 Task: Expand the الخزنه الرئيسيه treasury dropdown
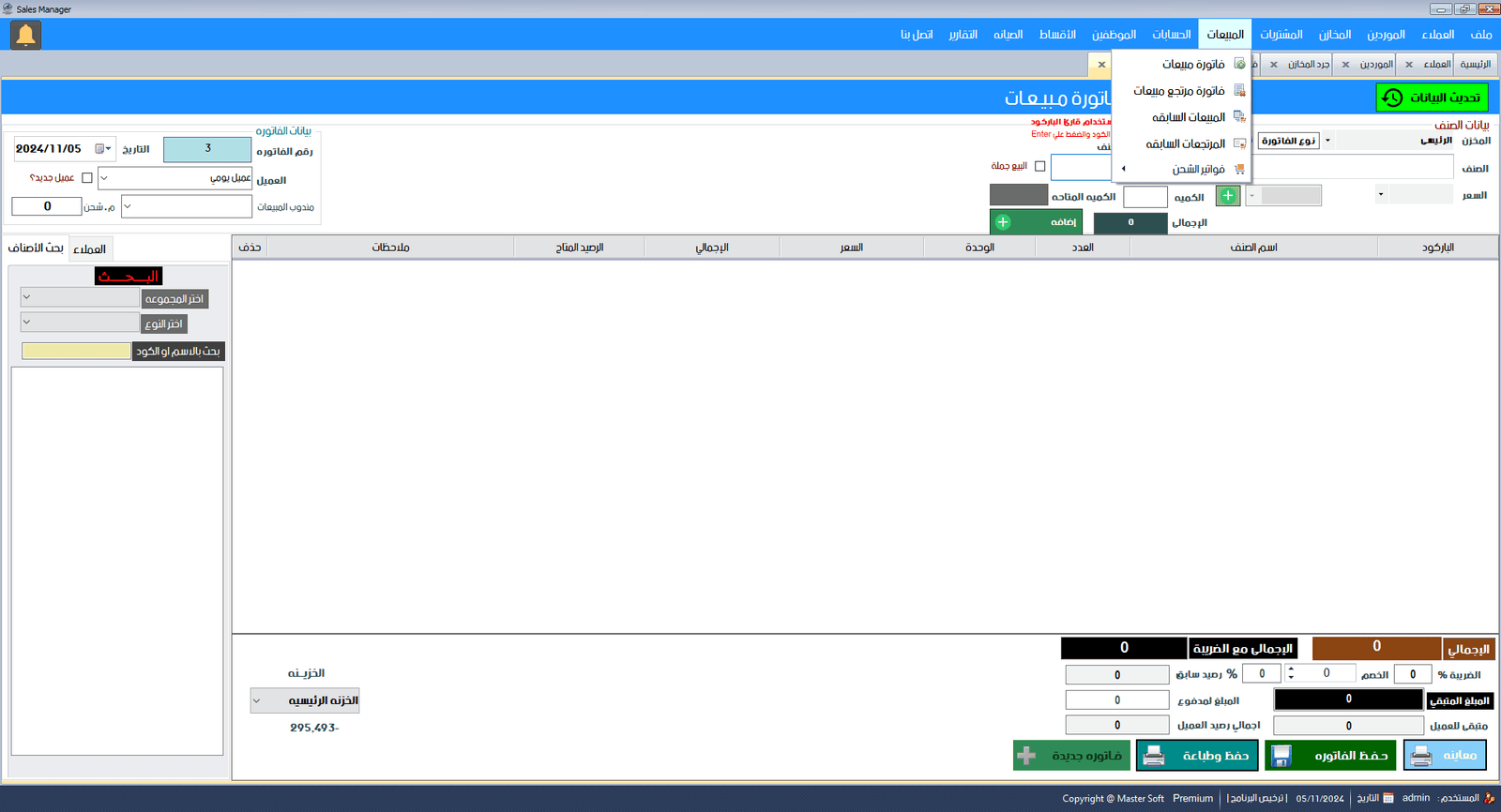257,701
